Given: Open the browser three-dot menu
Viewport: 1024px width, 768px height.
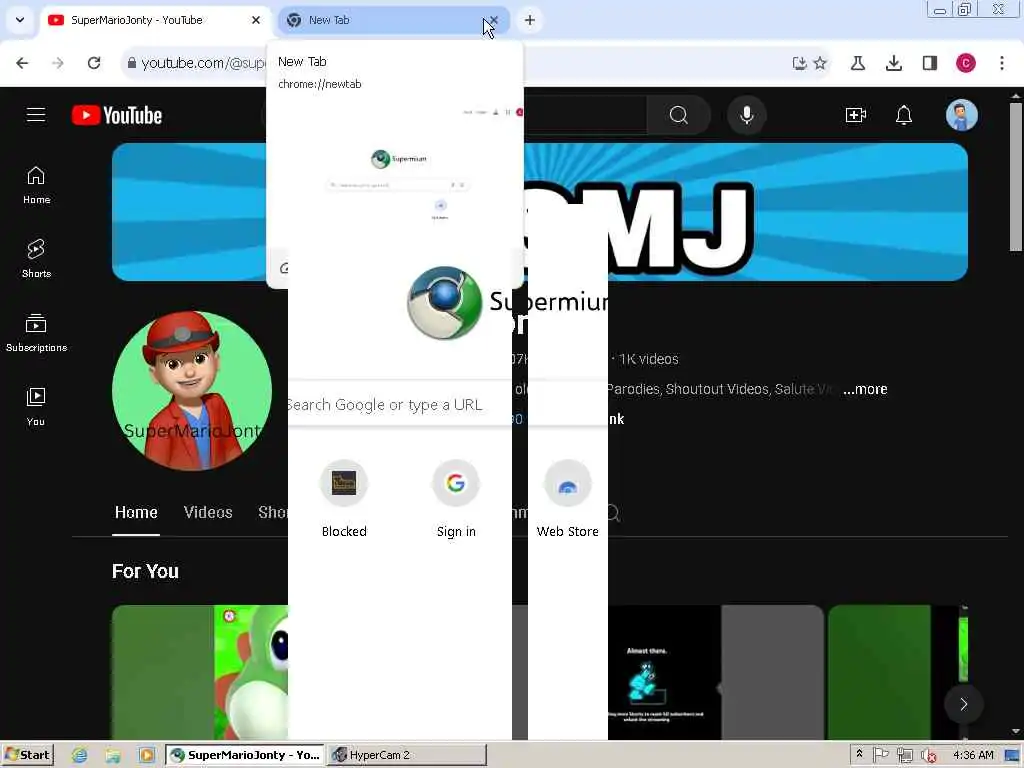Looking at the screenshot, I should [x=1002, y=63].
